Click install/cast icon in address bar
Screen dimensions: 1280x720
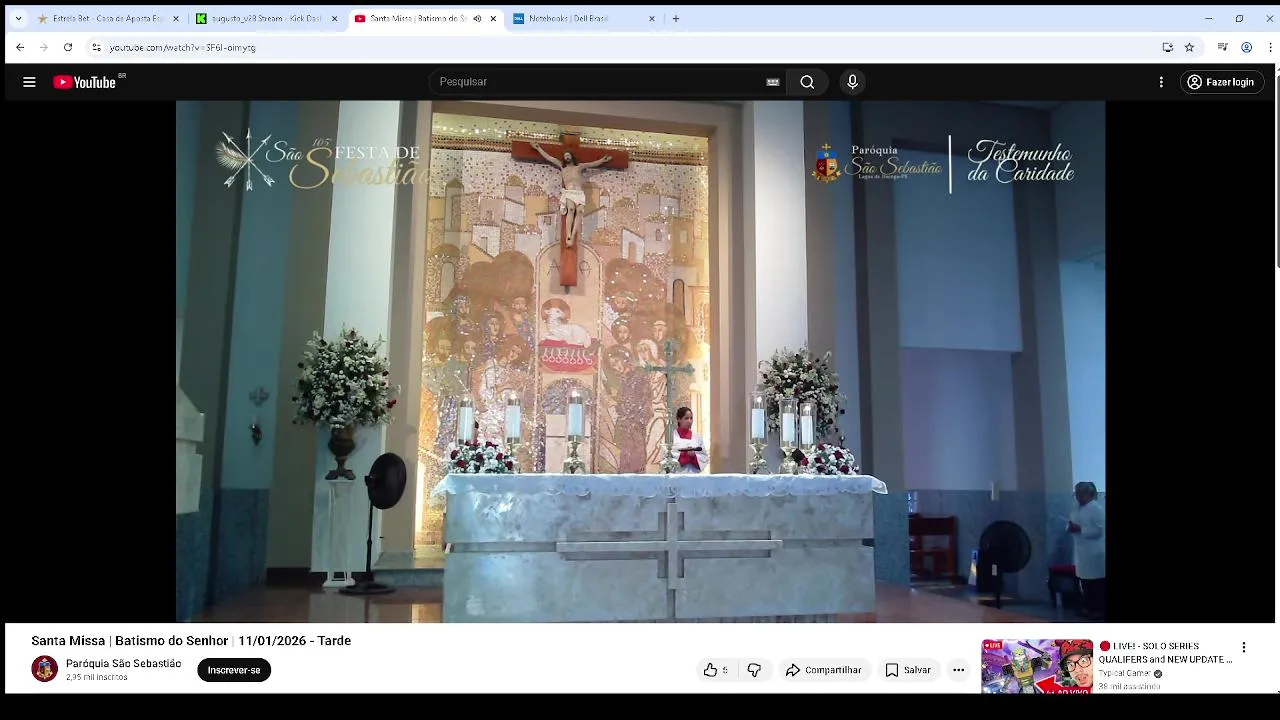point(1167,47)
